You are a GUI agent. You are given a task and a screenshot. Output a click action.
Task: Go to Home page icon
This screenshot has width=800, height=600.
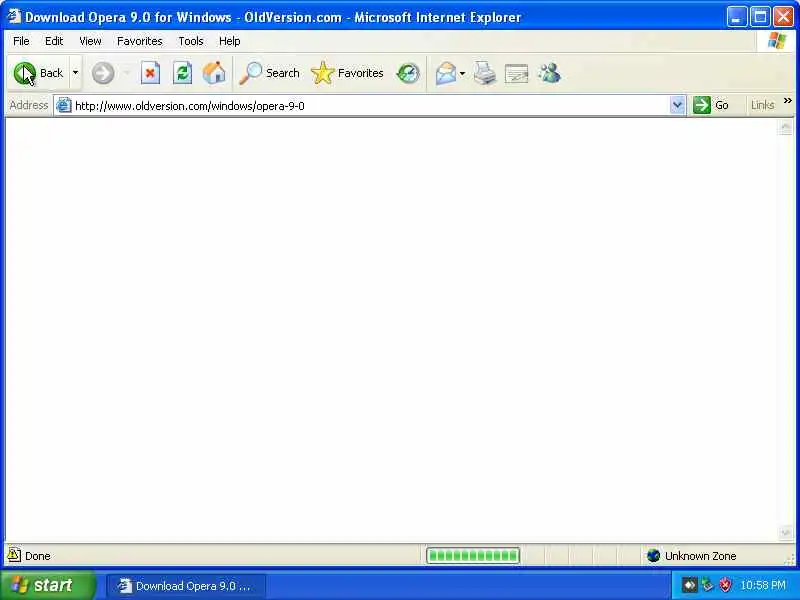(214, 73)
